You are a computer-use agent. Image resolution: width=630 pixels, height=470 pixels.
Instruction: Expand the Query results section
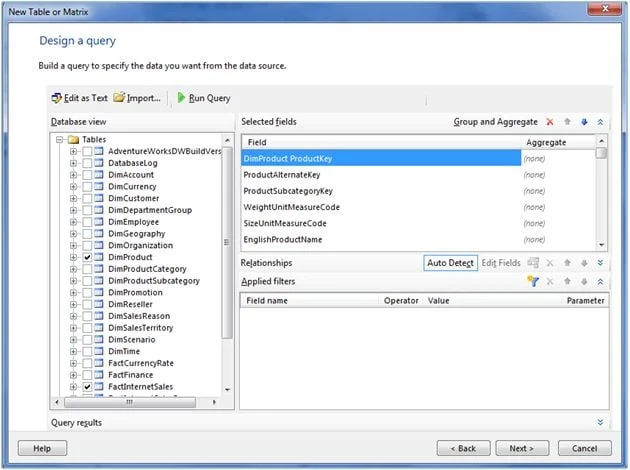[x=600, y=422]
